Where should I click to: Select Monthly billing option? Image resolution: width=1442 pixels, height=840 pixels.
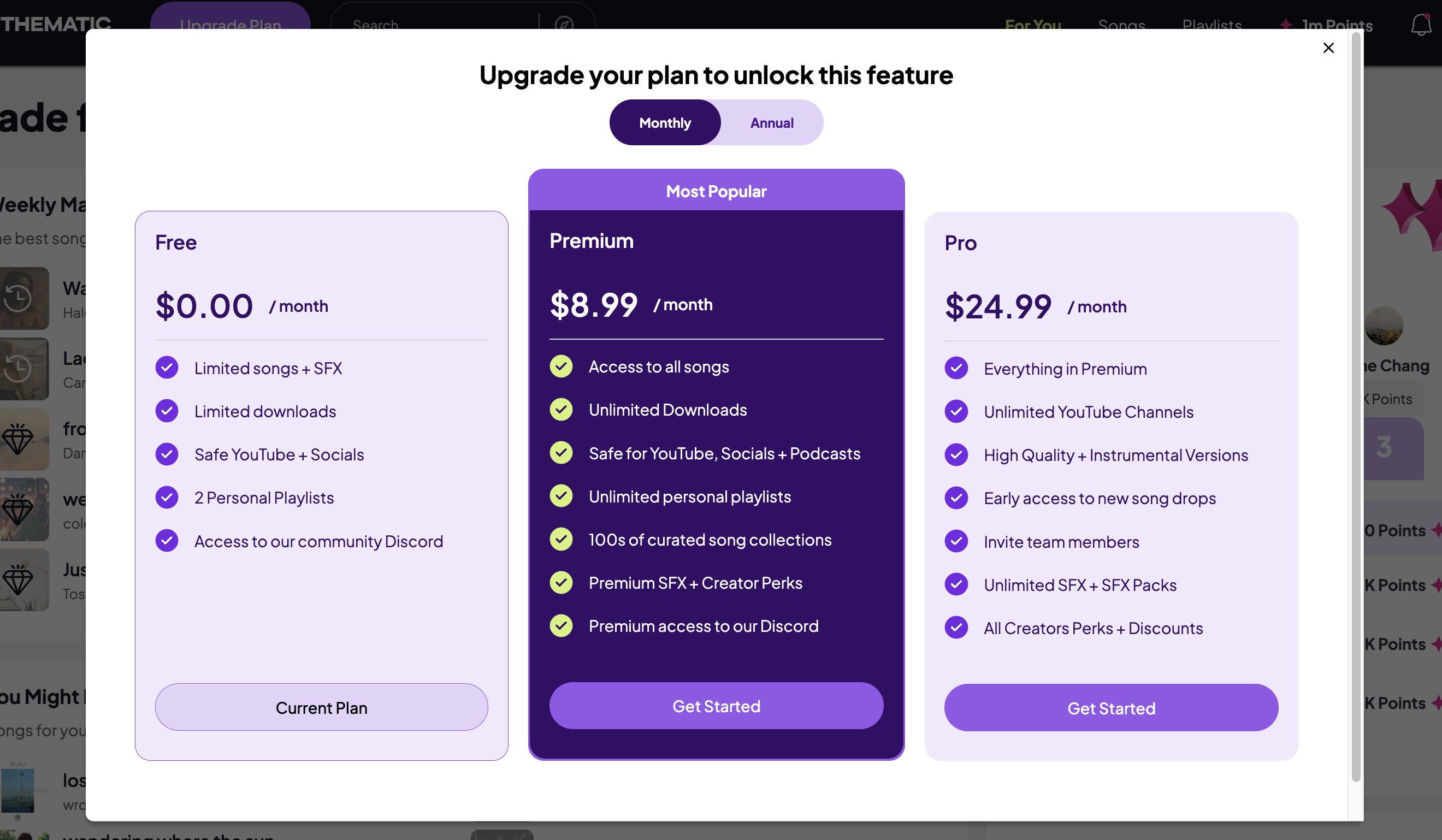pyautogui.click(x=665, y=122)
